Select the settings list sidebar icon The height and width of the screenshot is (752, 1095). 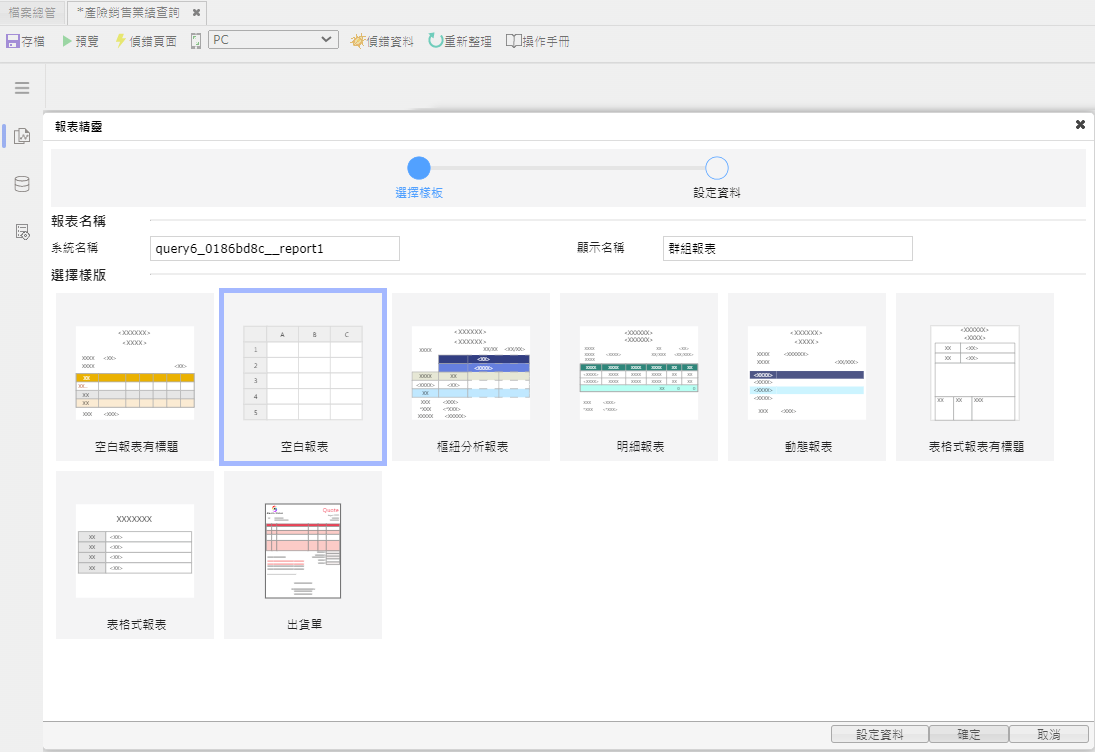22,232
